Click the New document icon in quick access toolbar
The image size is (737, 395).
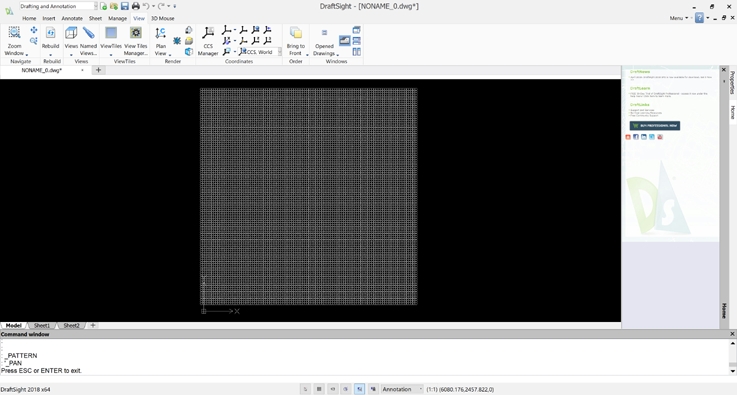pos(103,6)
